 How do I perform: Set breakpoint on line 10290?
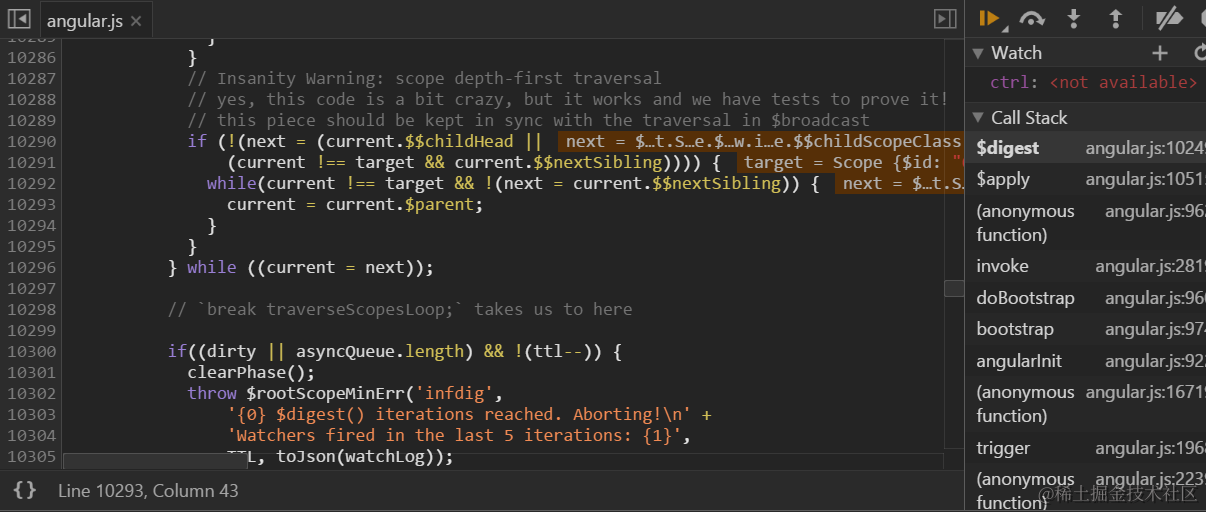tap(30, 141)
